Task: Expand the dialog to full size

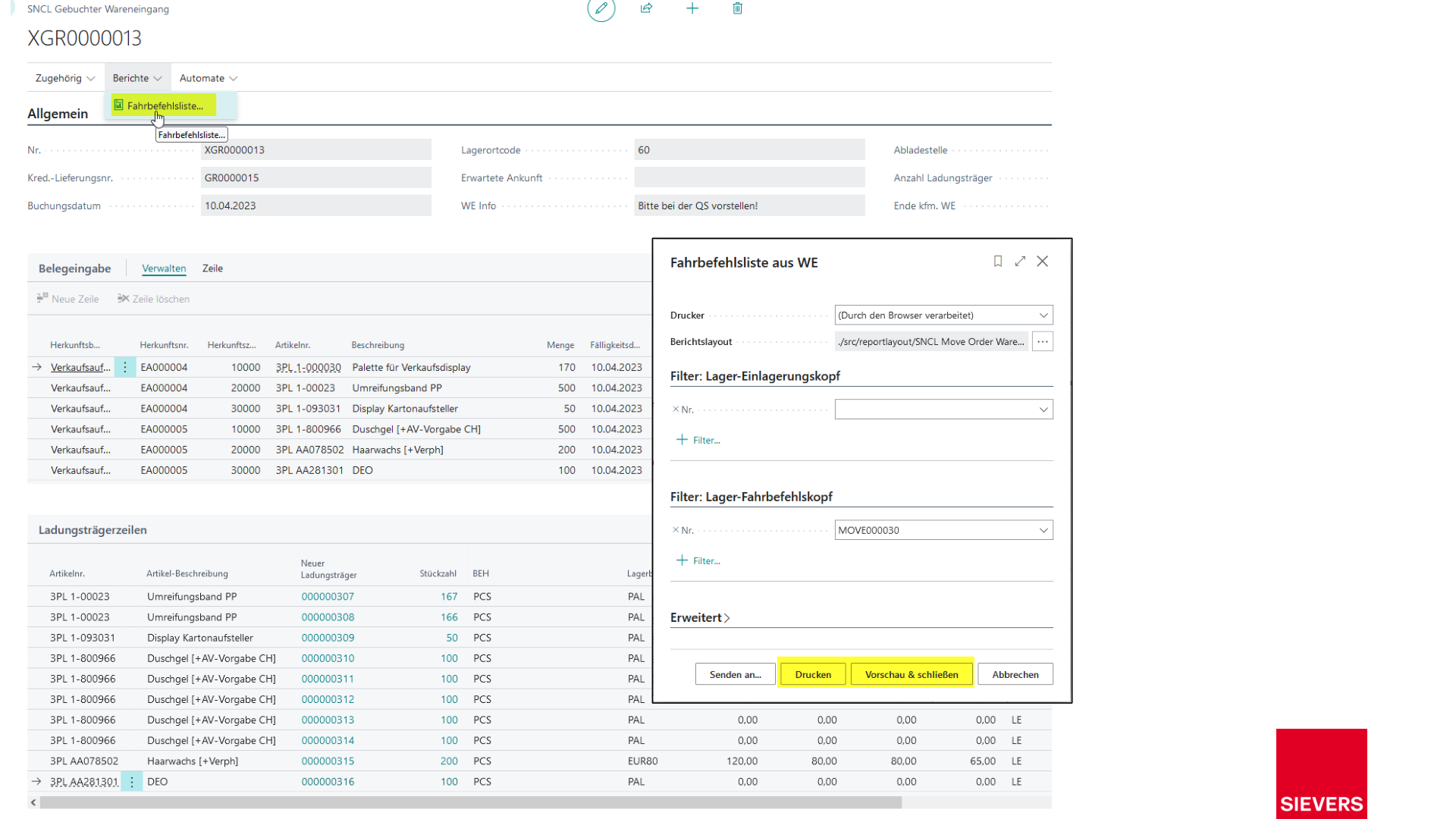Action: 1020,261
